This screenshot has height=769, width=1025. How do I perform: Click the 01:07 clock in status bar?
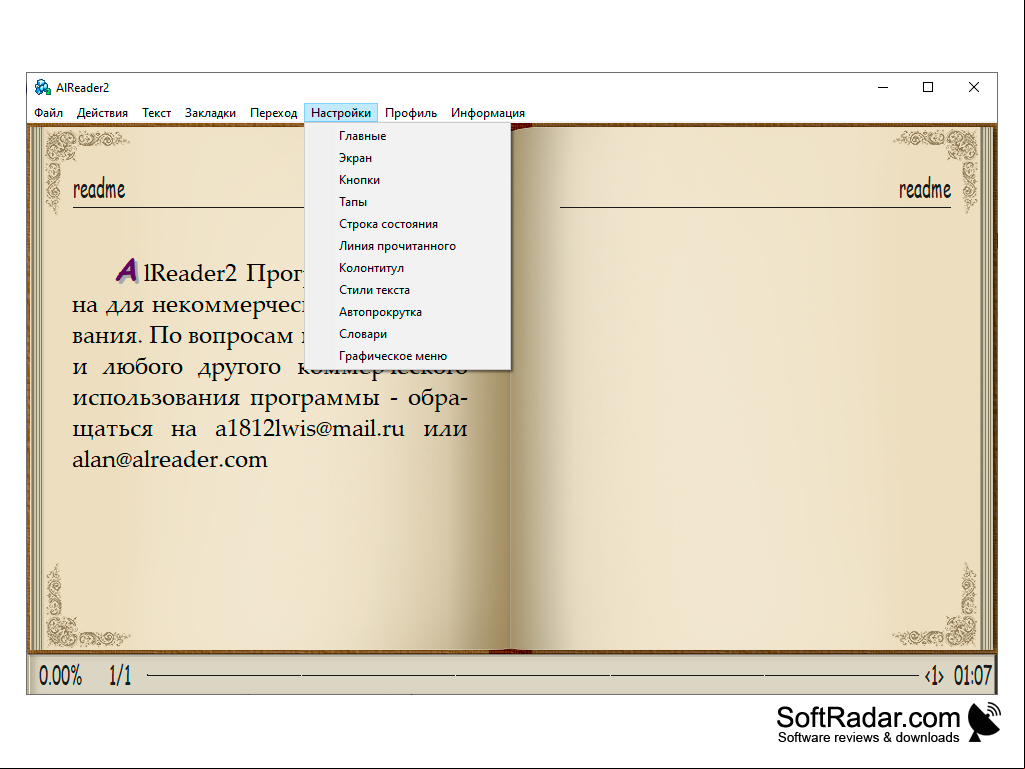pyautogui.click(x=973, y=675)
